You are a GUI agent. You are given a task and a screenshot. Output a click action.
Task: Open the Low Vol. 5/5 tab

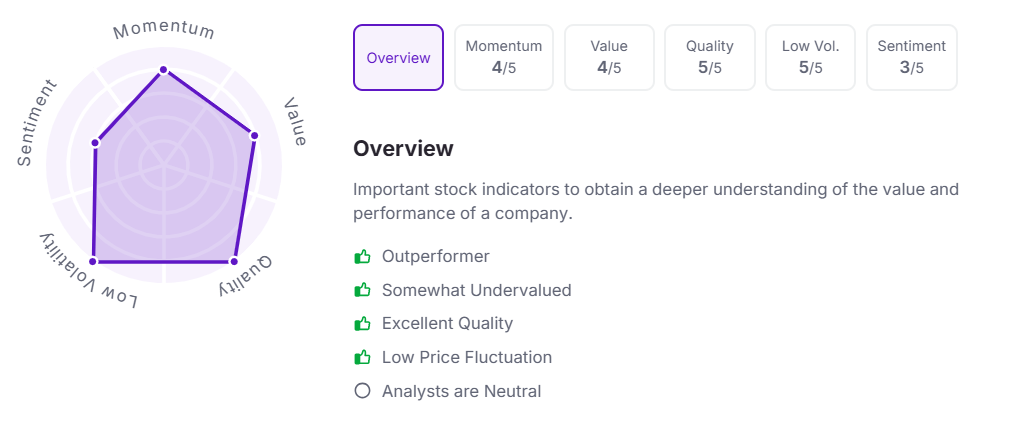[810, 58]
